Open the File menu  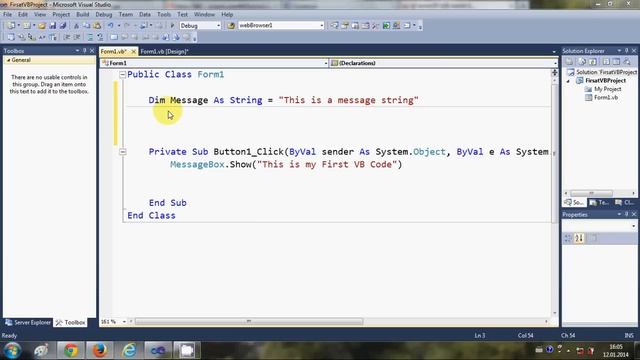pyautogui.click(x=7, y=14)
